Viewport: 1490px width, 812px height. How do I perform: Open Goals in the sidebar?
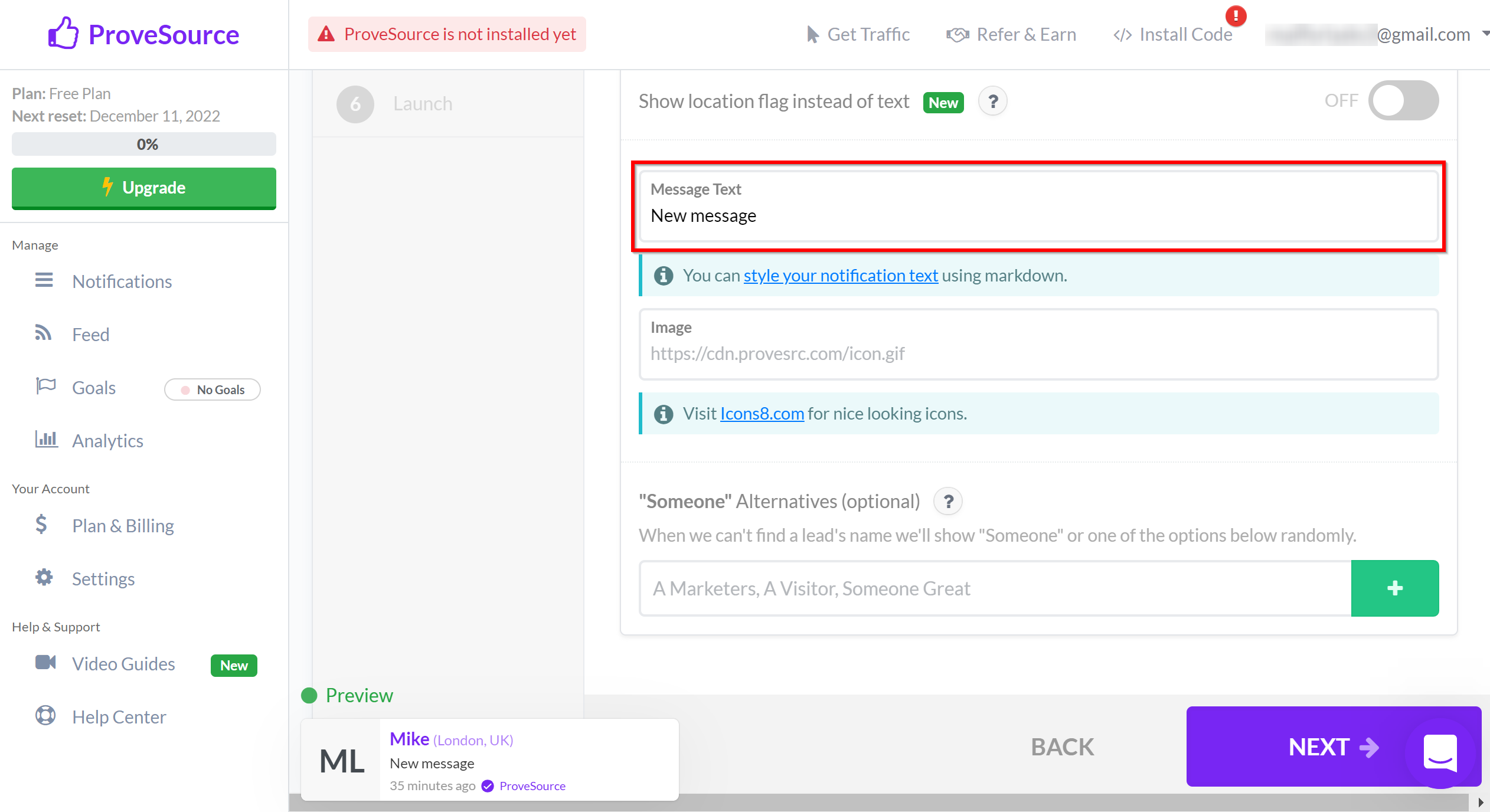click(93, 388)
